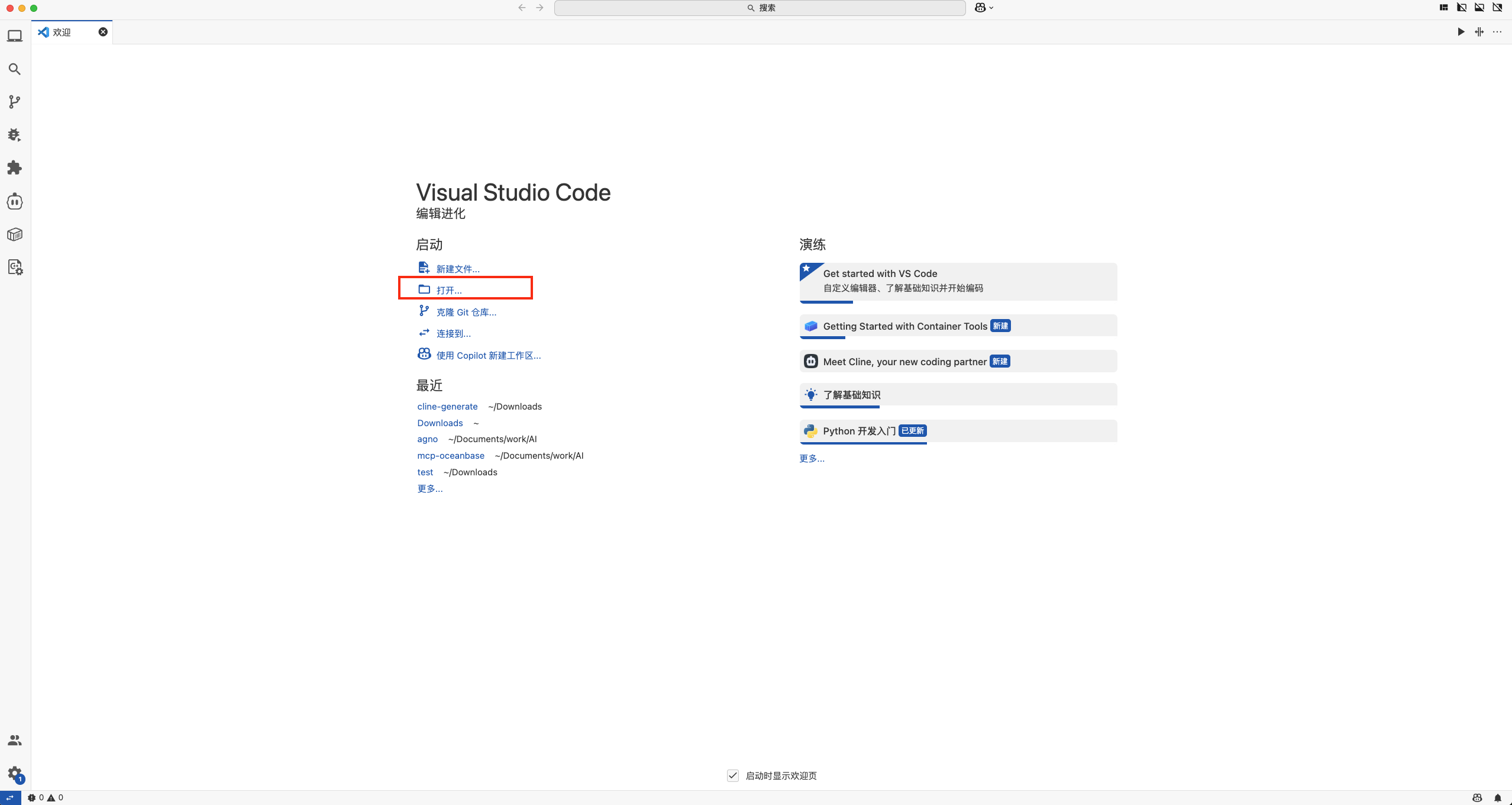This screenshot has height=805, width=1512.
Task: Open the Run and Debug view
Action: point(15,135)
